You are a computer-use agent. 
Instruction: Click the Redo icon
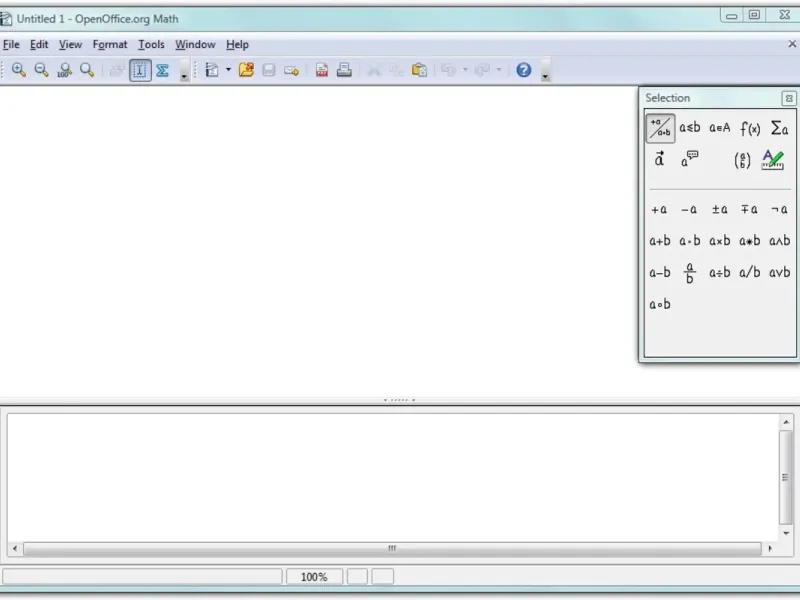[x=482, y=70]
